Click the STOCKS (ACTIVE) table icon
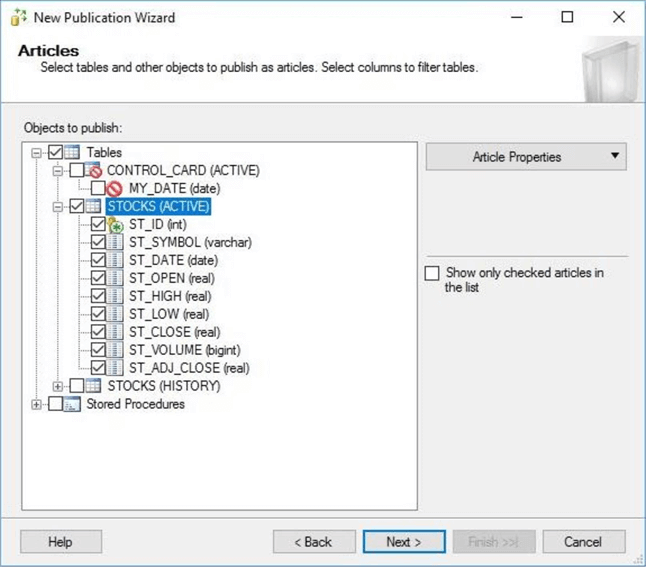Image resolution: width=646 pixels, height=567 pixels. click(95, 206)
